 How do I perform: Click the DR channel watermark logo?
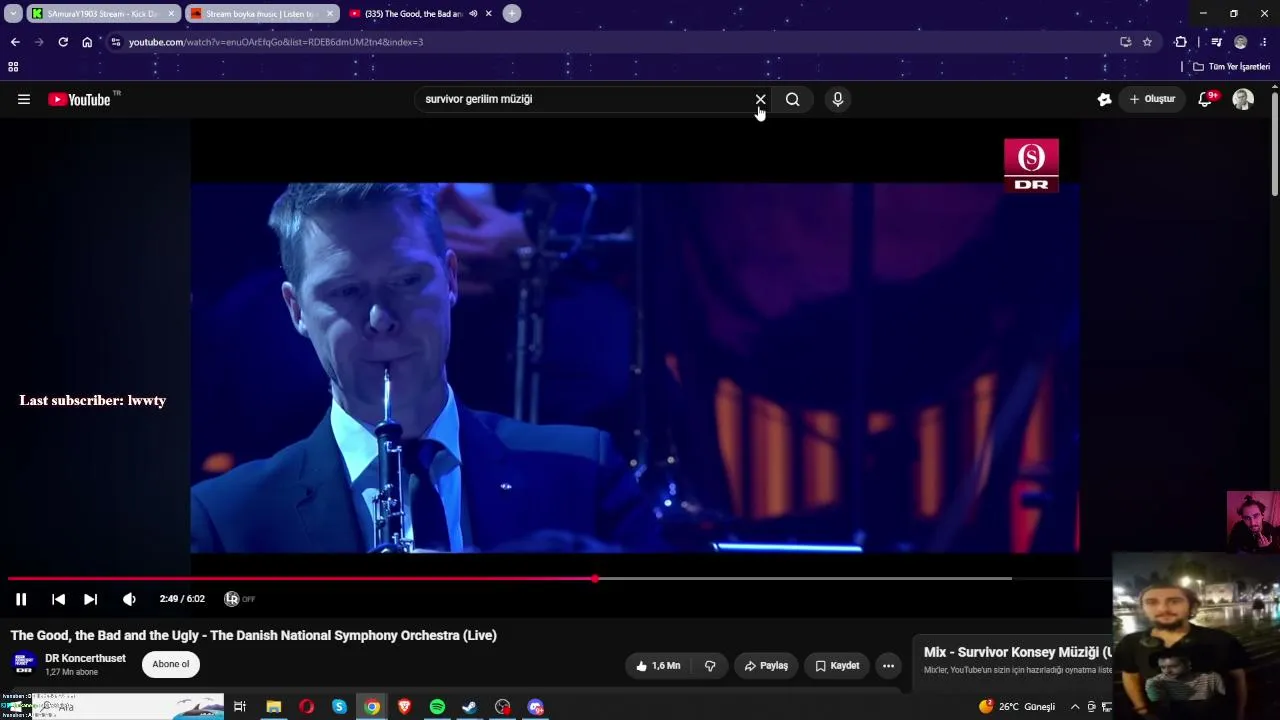1031,165
